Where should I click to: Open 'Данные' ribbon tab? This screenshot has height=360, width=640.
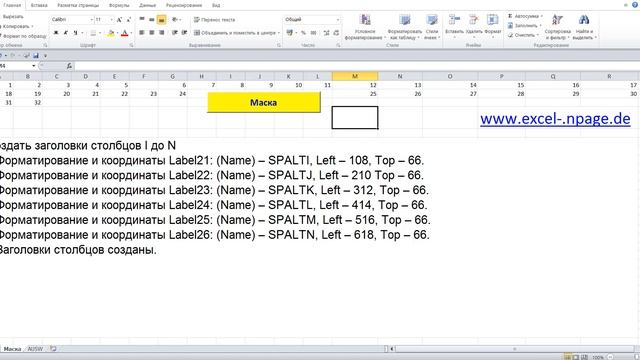click(x=147, y=5)
